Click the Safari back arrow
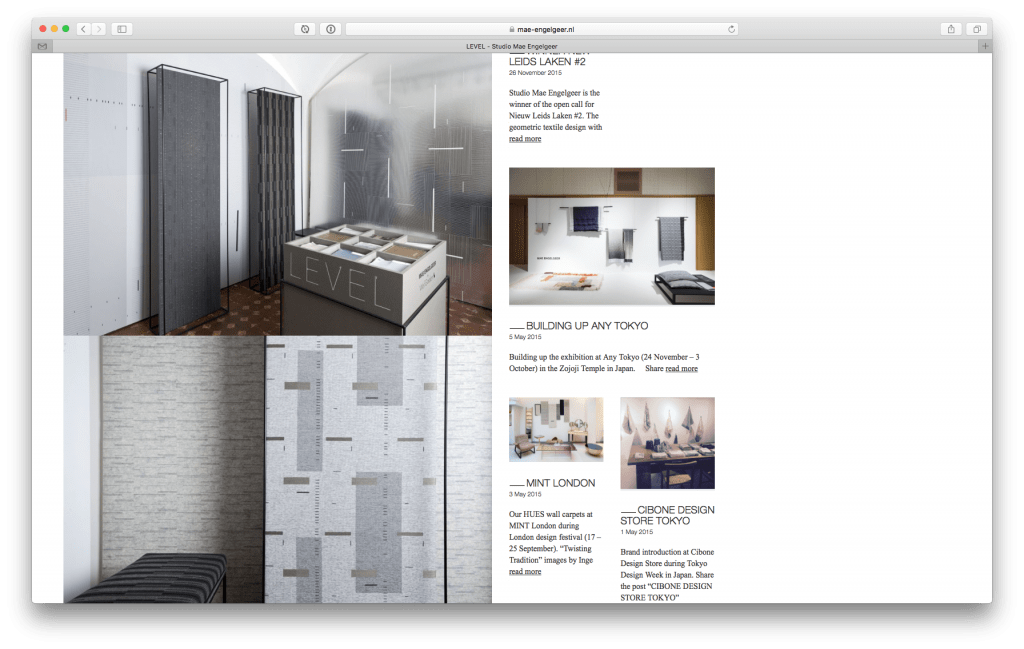This screenshot has width=1024, height=649. pos(83,29)
